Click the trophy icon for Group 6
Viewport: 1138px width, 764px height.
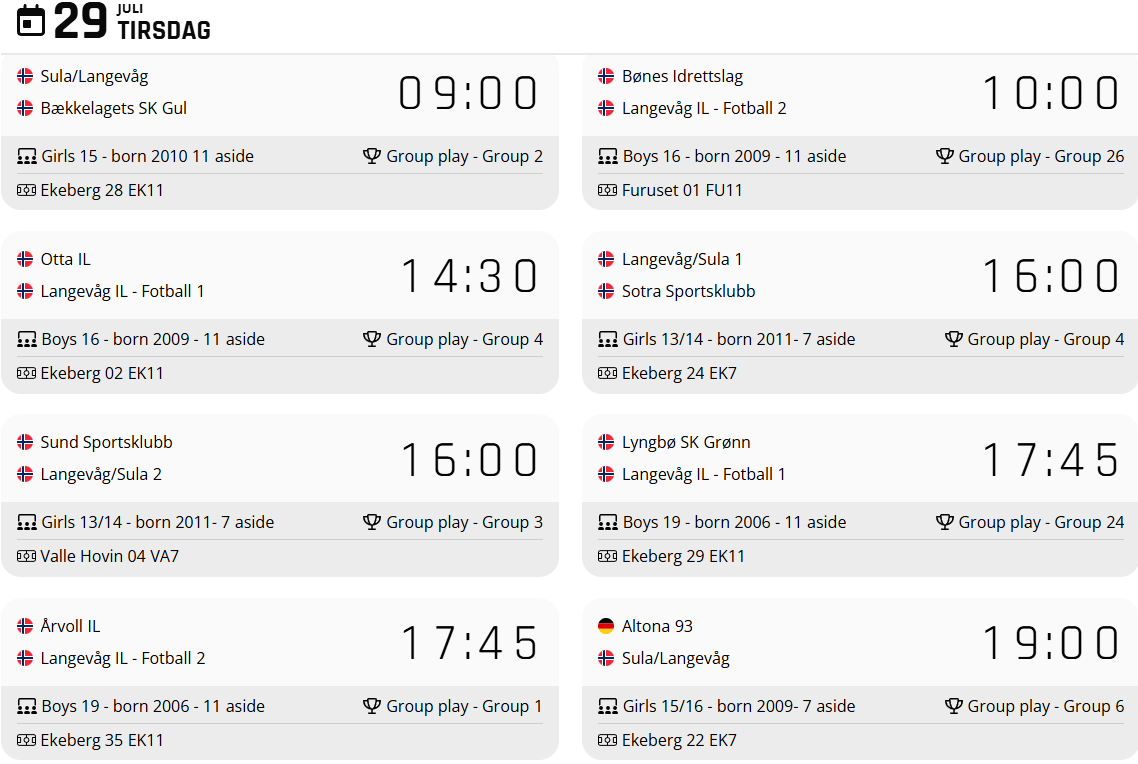pos(954,706)
